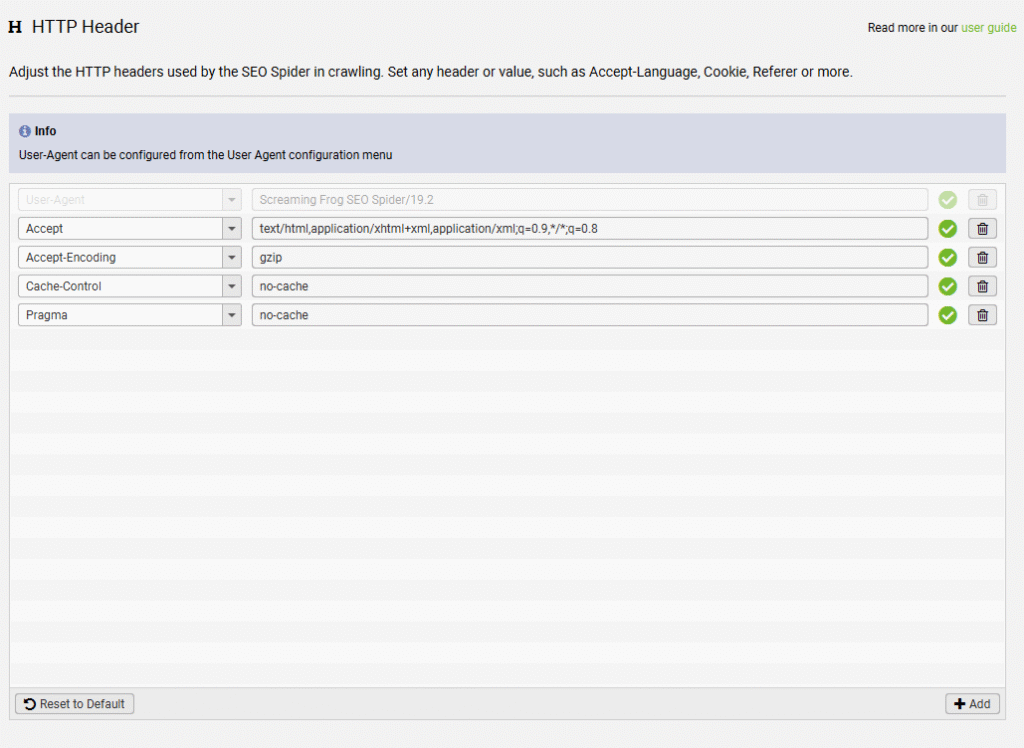Click the disabled User-Agent trash icon
The height and width of the screenshot is (748, 1024).
tap(982, 200)
